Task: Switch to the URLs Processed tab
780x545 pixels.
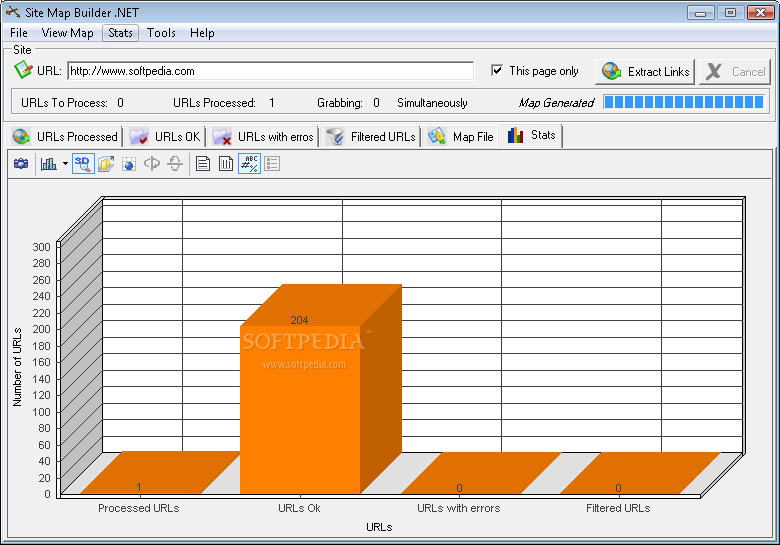Action: click(x=65, y=137)
